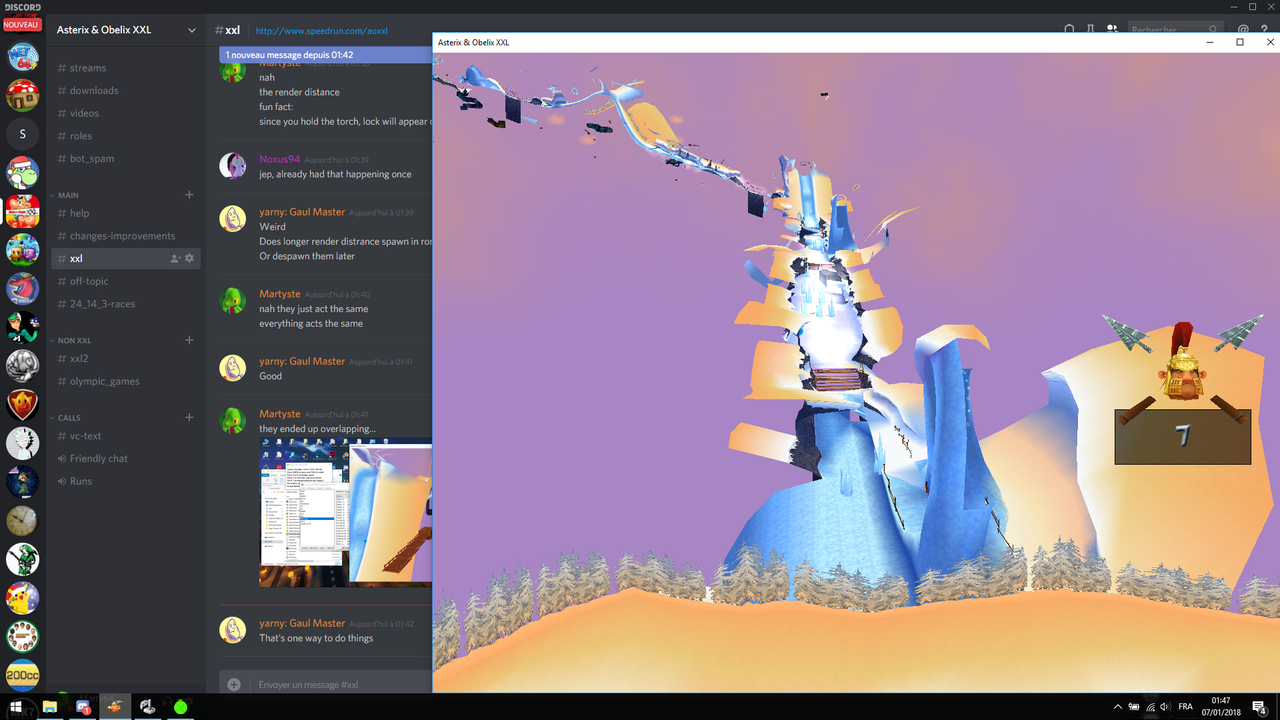
Task: Open the clock face server icon
Action: [x=23, y=521]
